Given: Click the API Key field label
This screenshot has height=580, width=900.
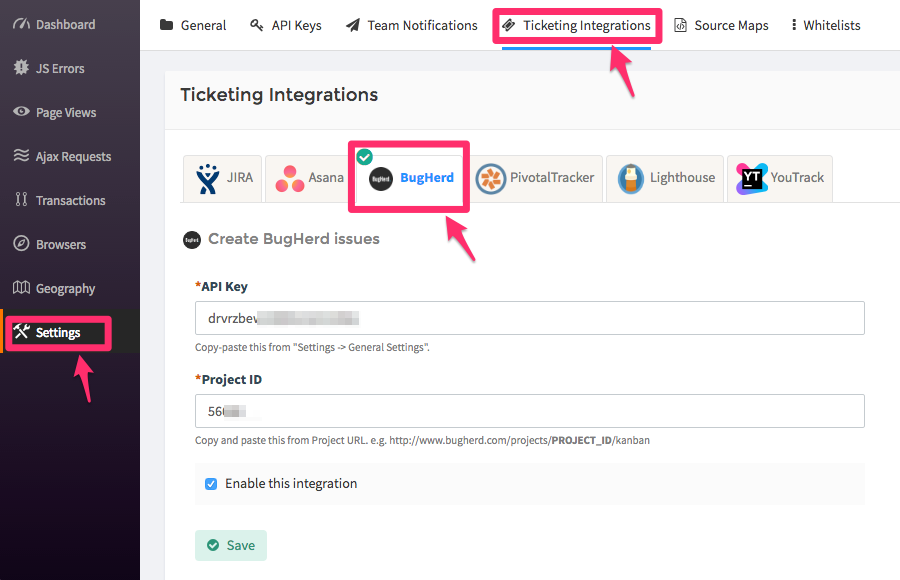Looking at the screenshot, I should tap(222, 287).
